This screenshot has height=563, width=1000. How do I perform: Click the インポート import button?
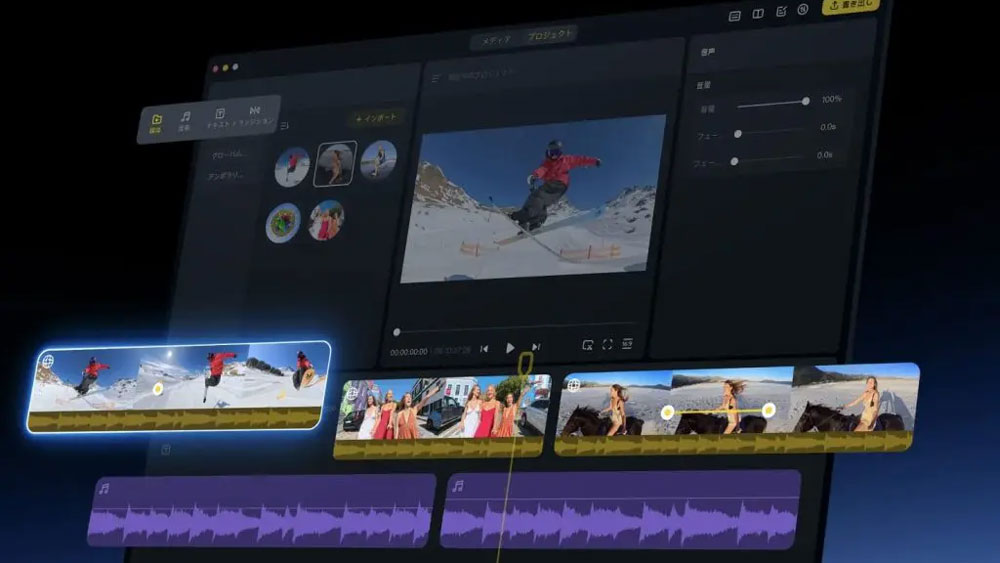(377, 118)
